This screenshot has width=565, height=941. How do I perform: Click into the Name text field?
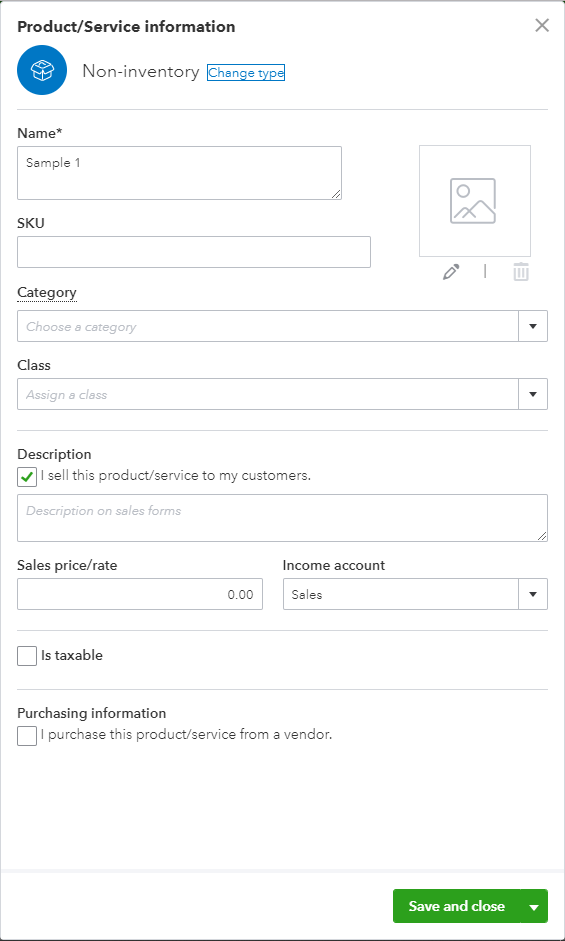(180, 173)
